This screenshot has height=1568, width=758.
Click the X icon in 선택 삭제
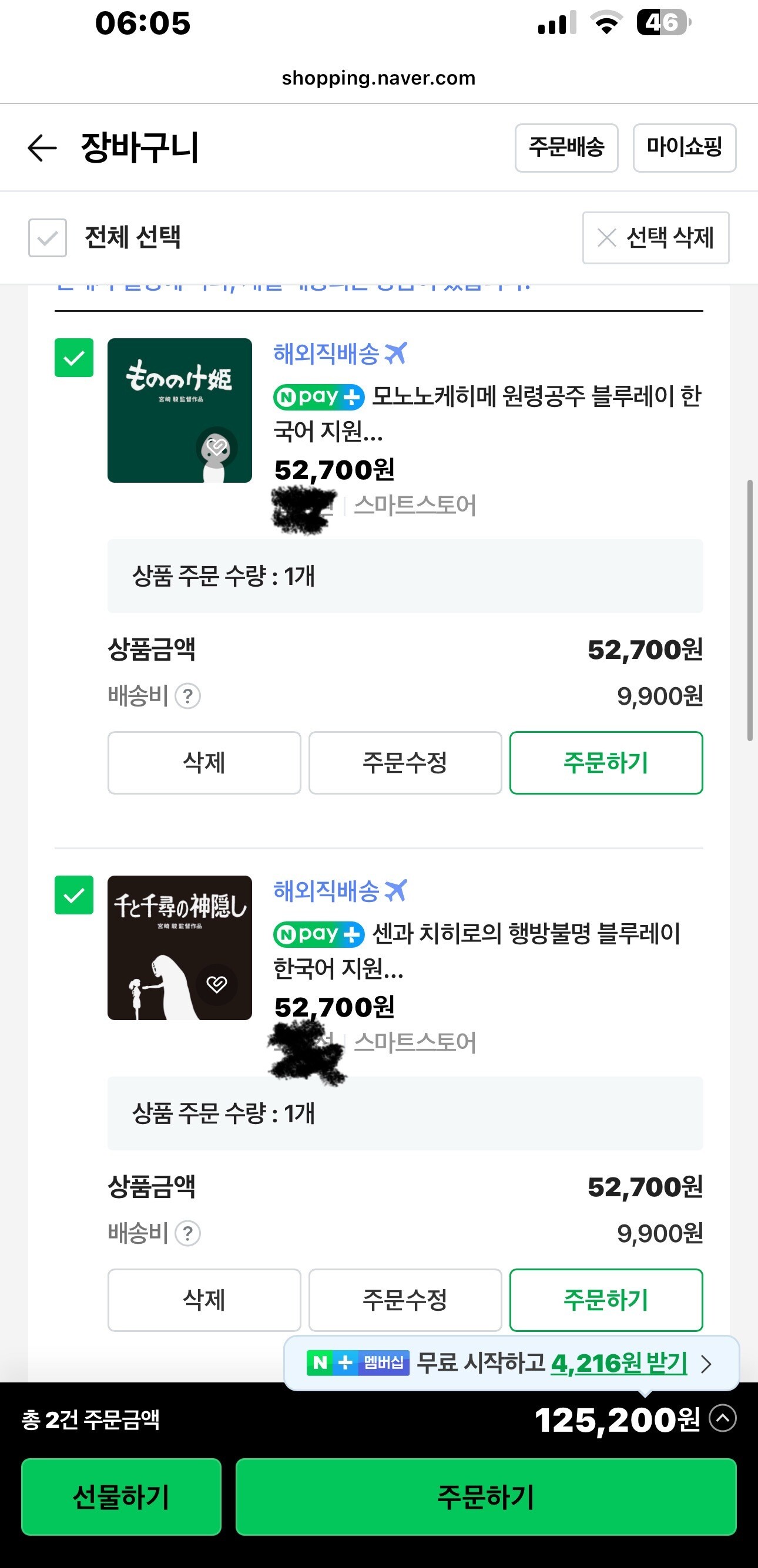click(606, 237)
